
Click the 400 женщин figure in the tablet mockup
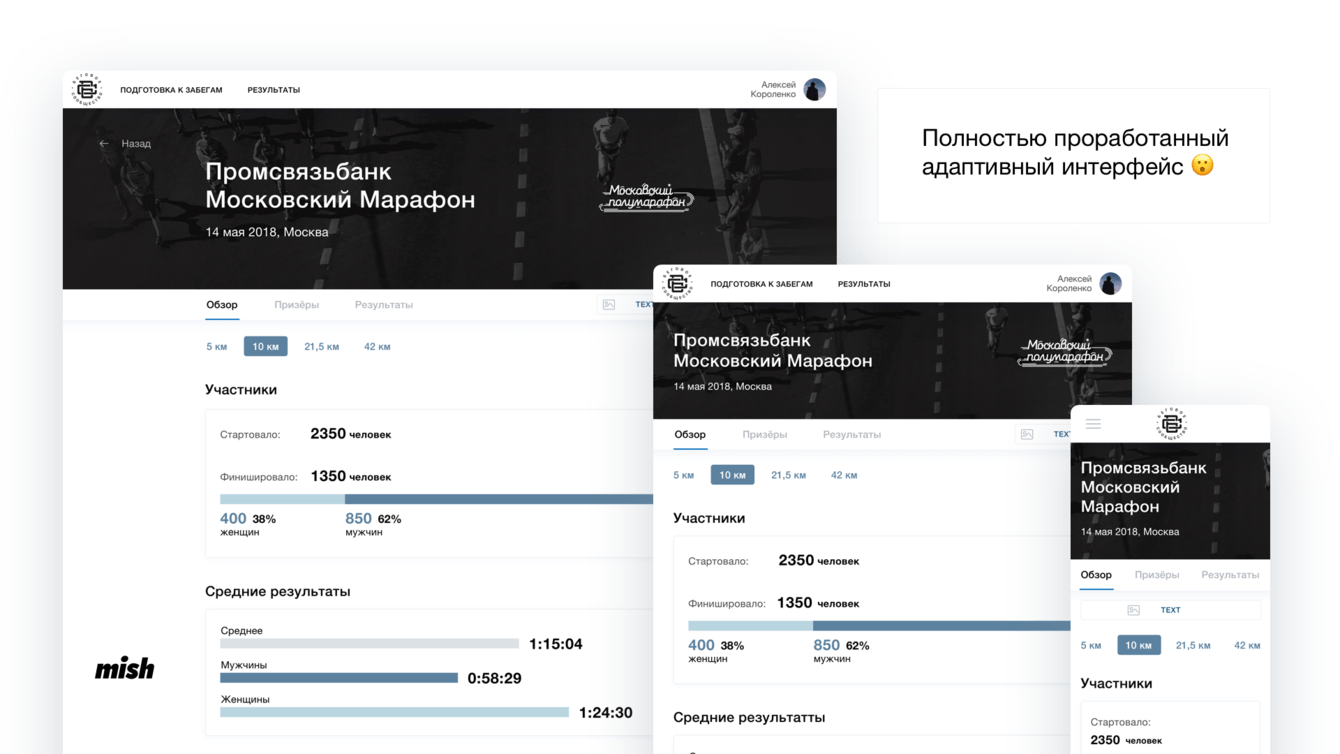click(716, 651)
